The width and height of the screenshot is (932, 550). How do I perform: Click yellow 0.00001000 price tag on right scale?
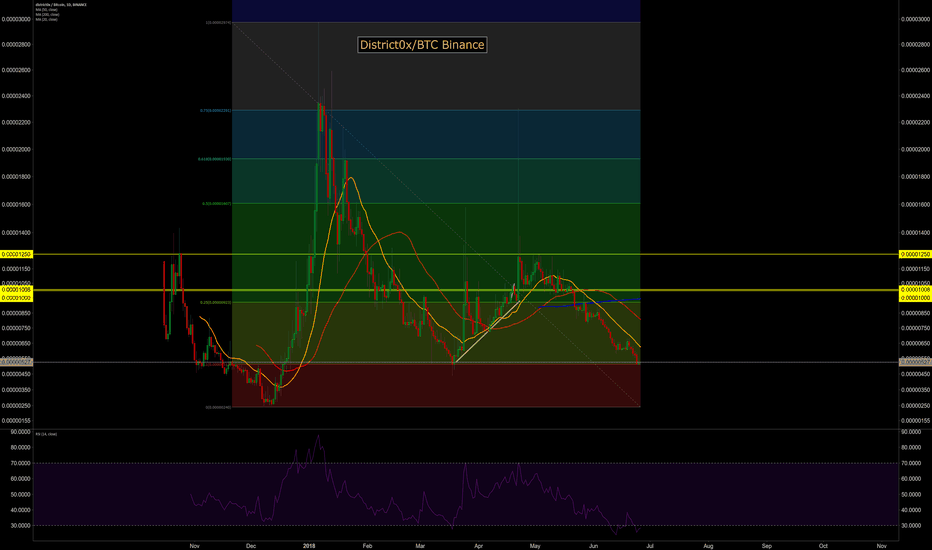click(x=915, y=298)
